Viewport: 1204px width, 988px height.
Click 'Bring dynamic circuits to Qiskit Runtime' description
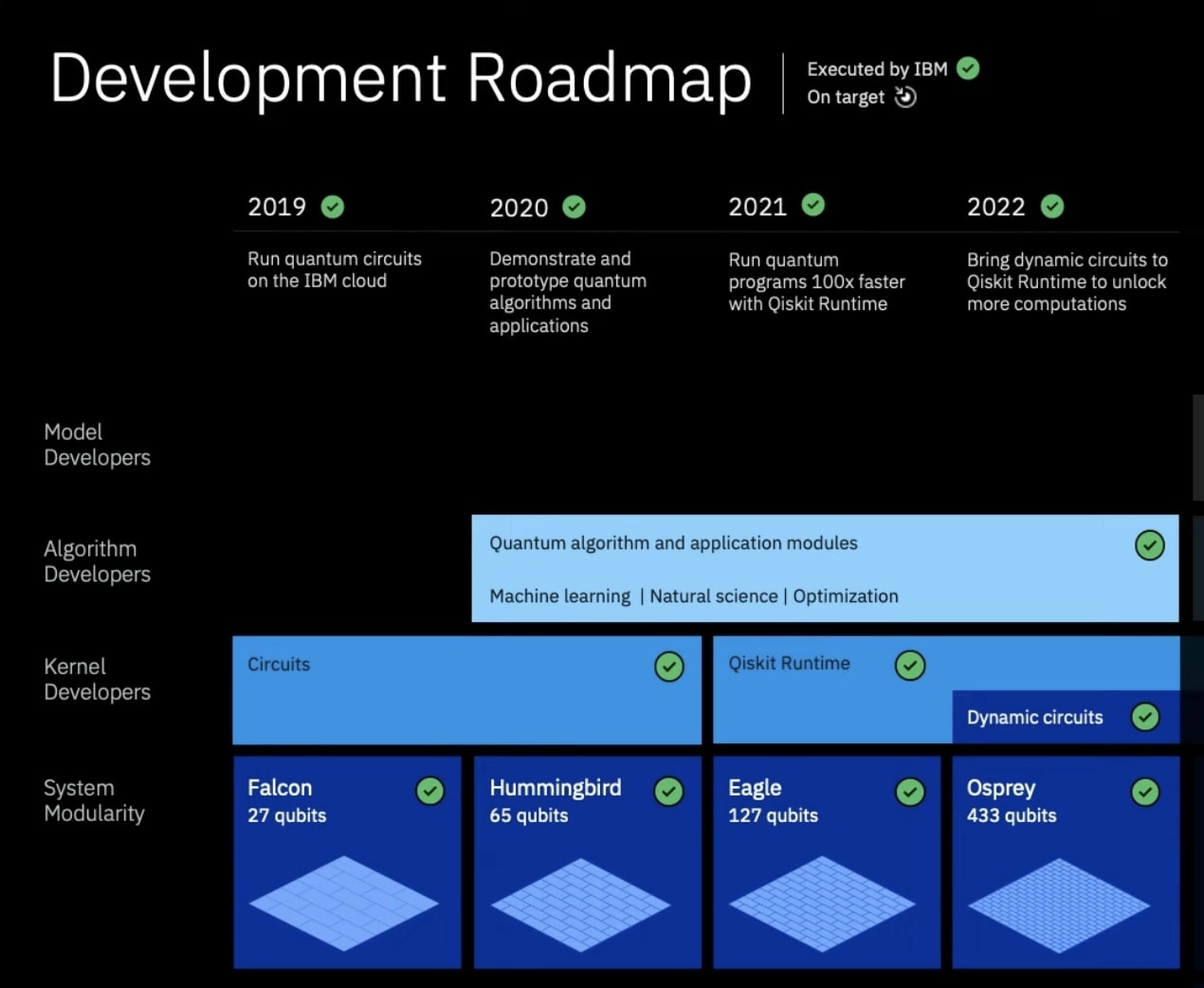1067,282
